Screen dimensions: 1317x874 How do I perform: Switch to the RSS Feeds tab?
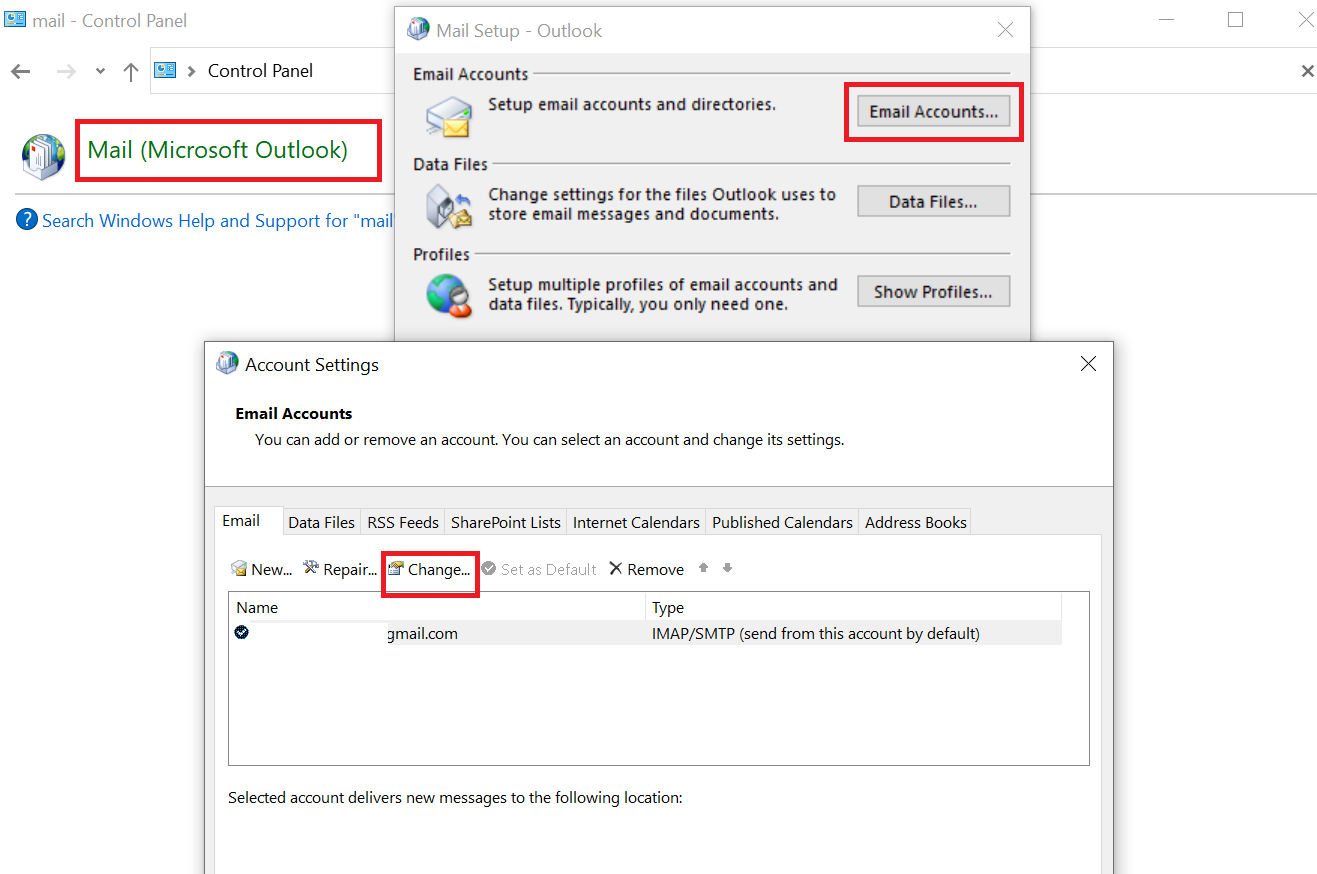point(403,522)
